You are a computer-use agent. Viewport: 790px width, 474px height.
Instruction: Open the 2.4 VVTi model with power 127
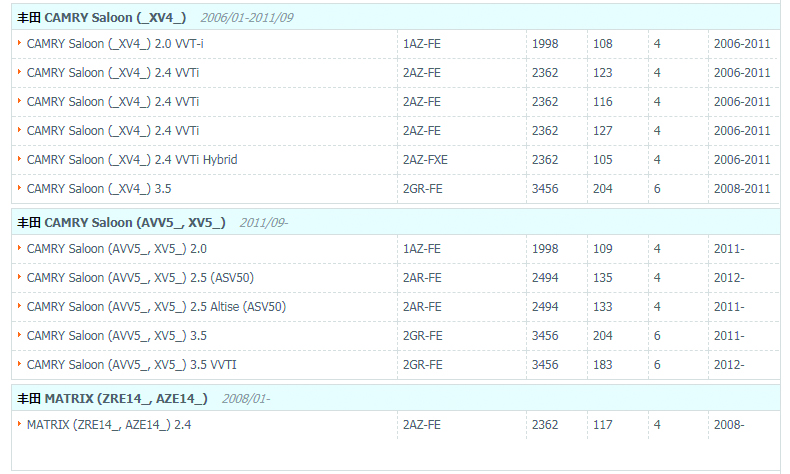click(x=113, y=131)
